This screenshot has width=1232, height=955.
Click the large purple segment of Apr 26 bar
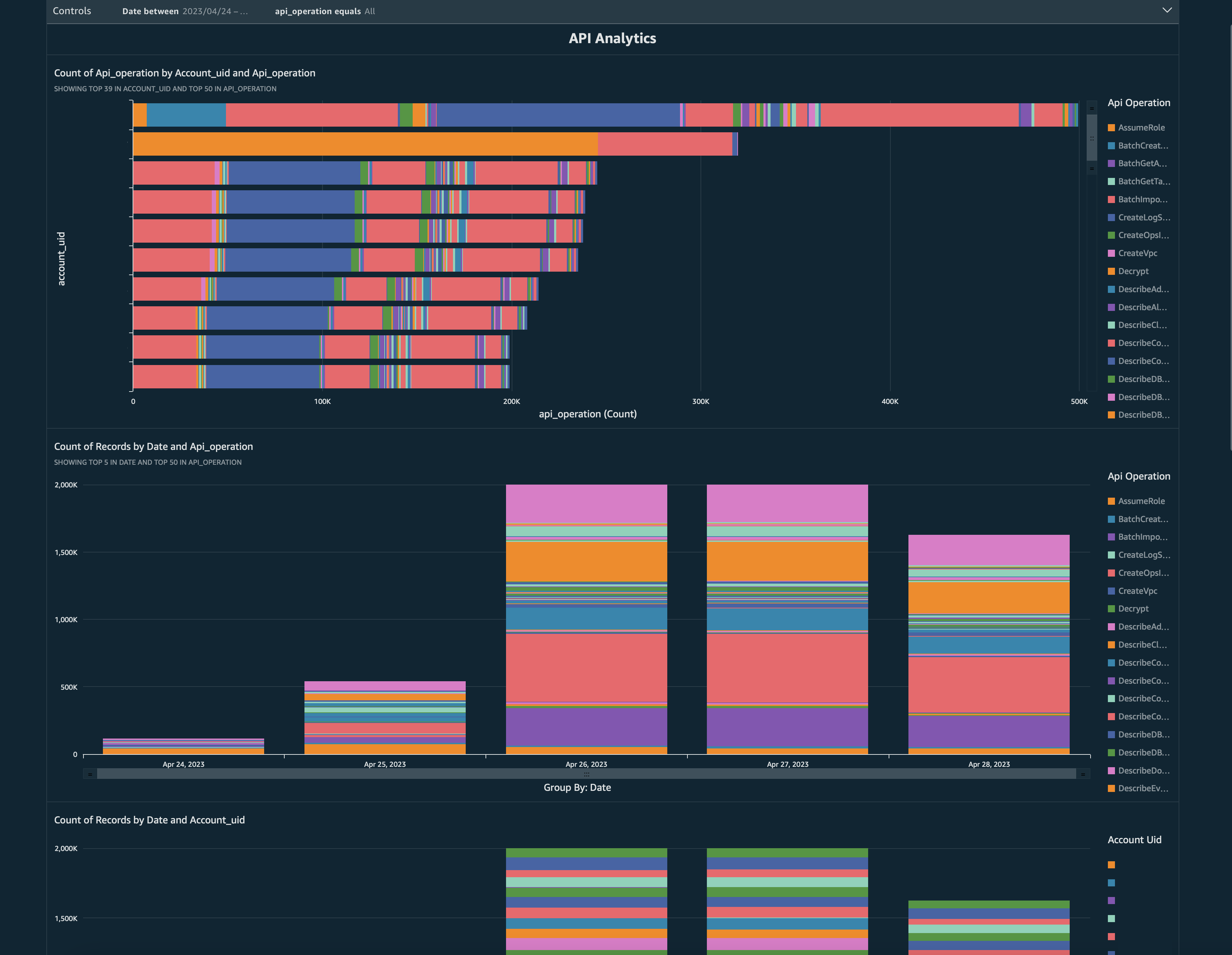click(x=586, y=727)
